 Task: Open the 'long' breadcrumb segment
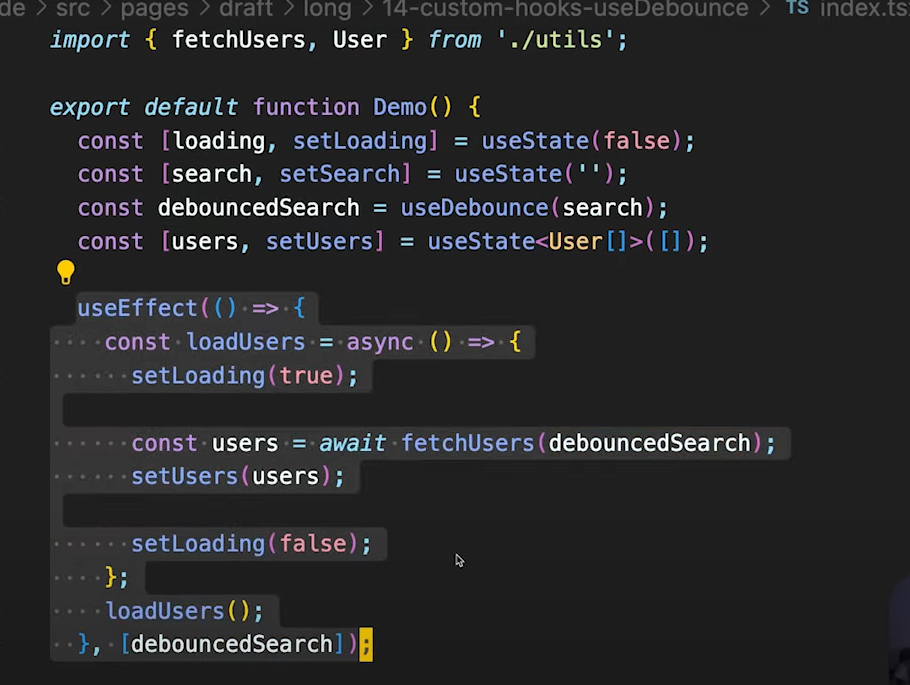327,8
